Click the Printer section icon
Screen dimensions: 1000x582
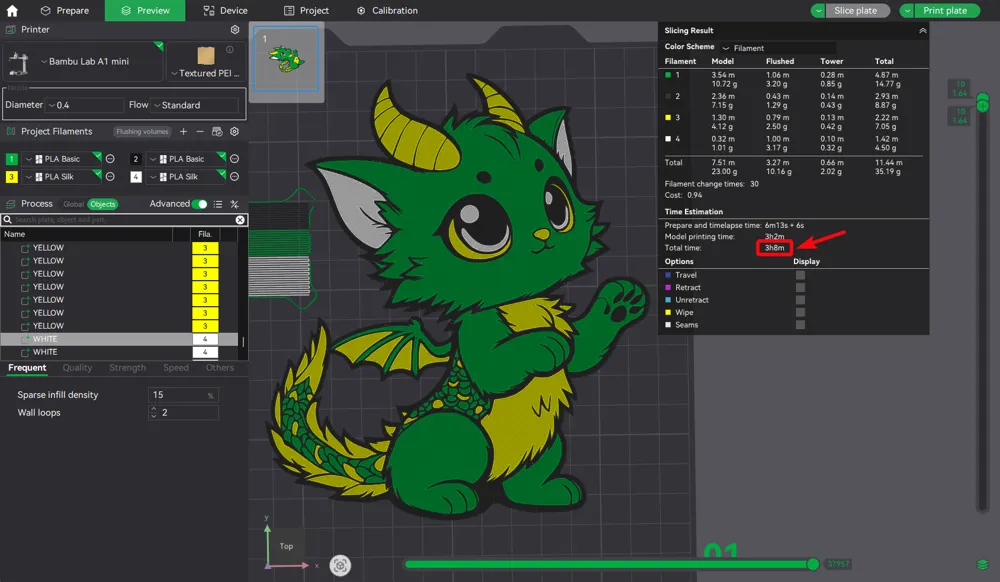10,29
